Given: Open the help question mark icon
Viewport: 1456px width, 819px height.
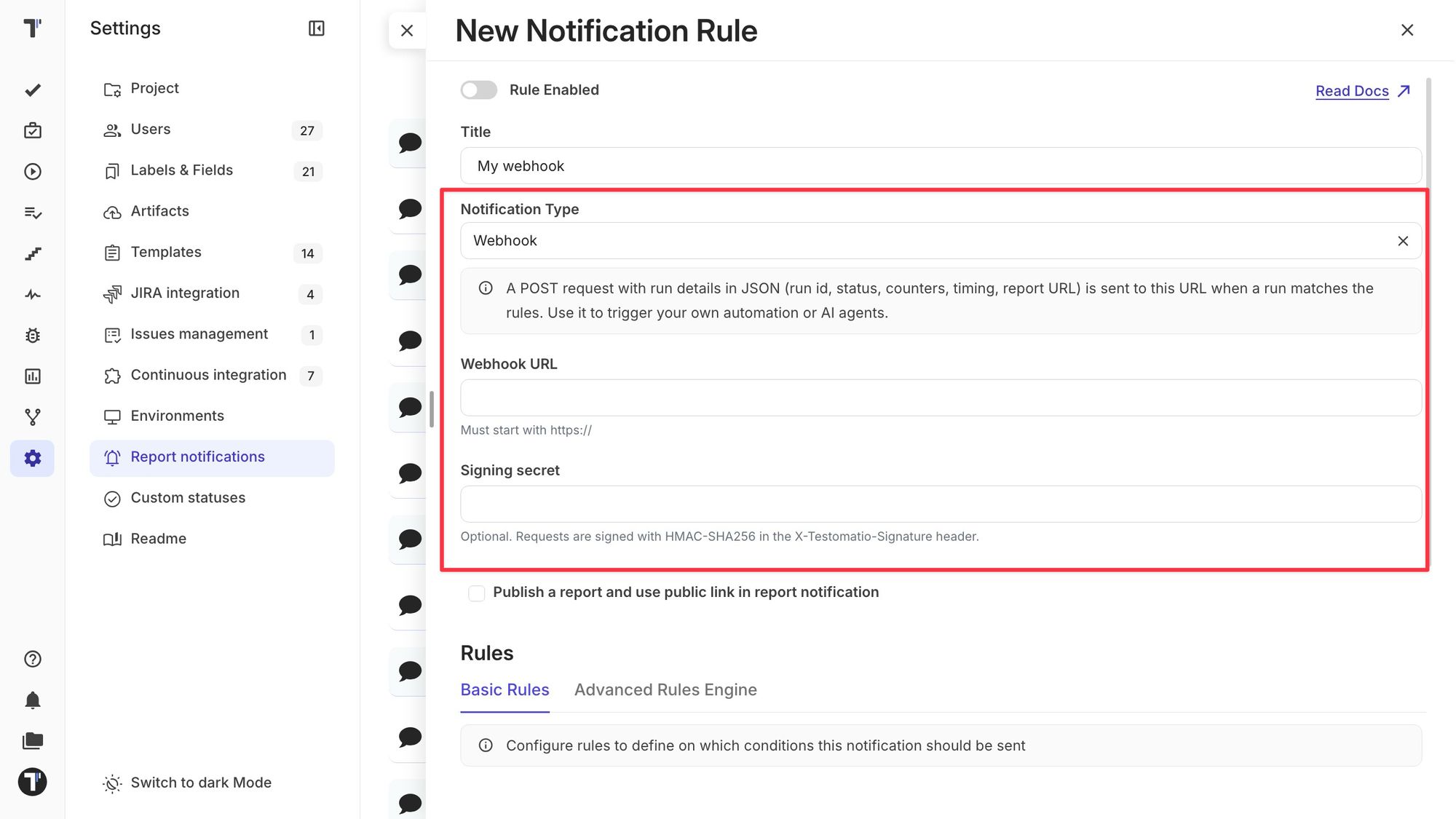Looking at the screenshot, I should [x=33, y=659].
